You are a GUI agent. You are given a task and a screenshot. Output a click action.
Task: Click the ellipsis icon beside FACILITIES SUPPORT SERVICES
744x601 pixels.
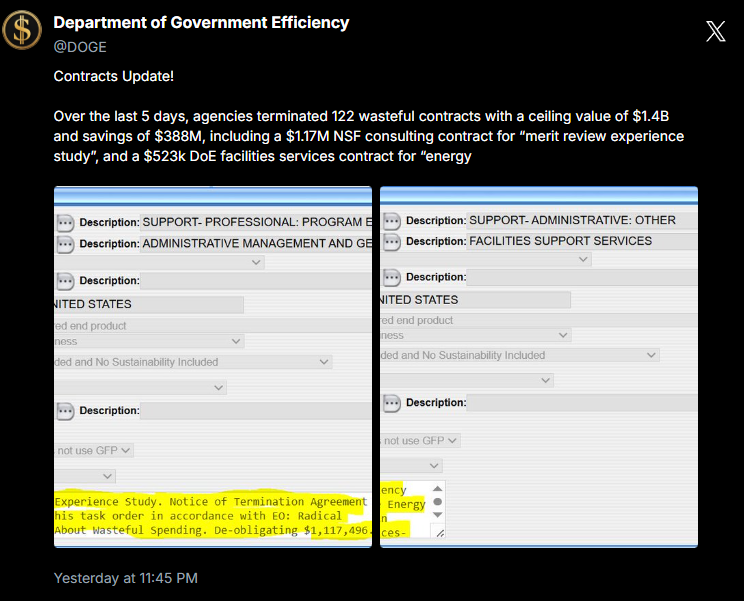pos(391,241)
